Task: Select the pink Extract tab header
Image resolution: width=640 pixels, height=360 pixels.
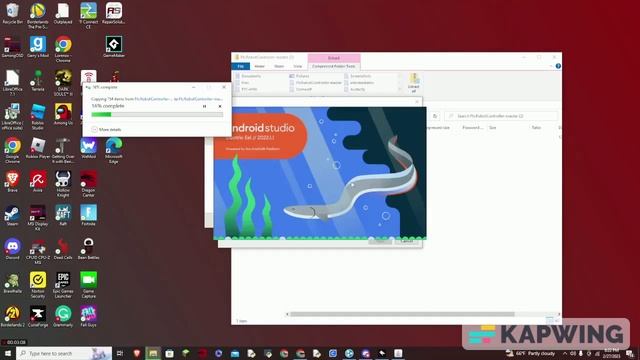Action: (x=334, y=58)
